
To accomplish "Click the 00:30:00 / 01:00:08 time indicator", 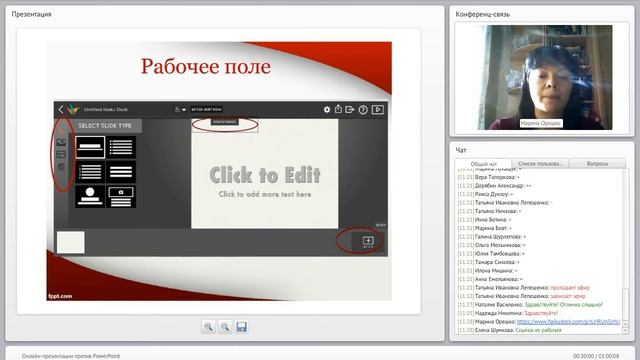I will click(596, 356).
